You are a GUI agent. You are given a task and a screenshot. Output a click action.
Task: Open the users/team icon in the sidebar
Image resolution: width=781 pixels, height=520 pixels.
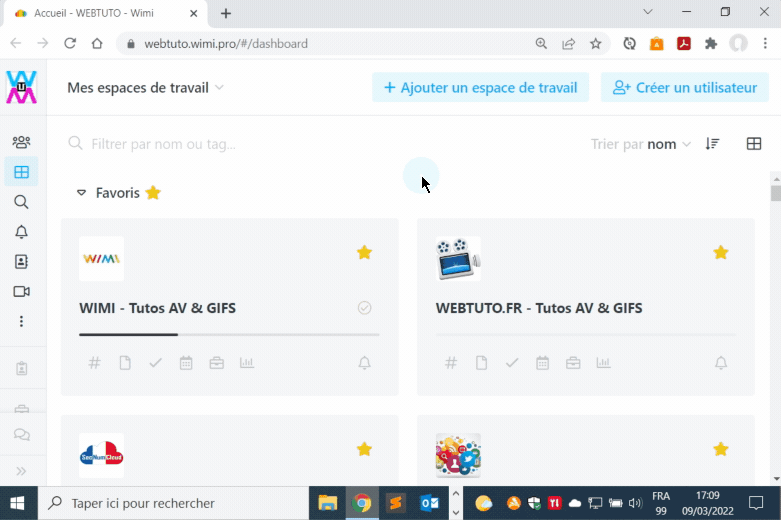(x=21, y=142)
